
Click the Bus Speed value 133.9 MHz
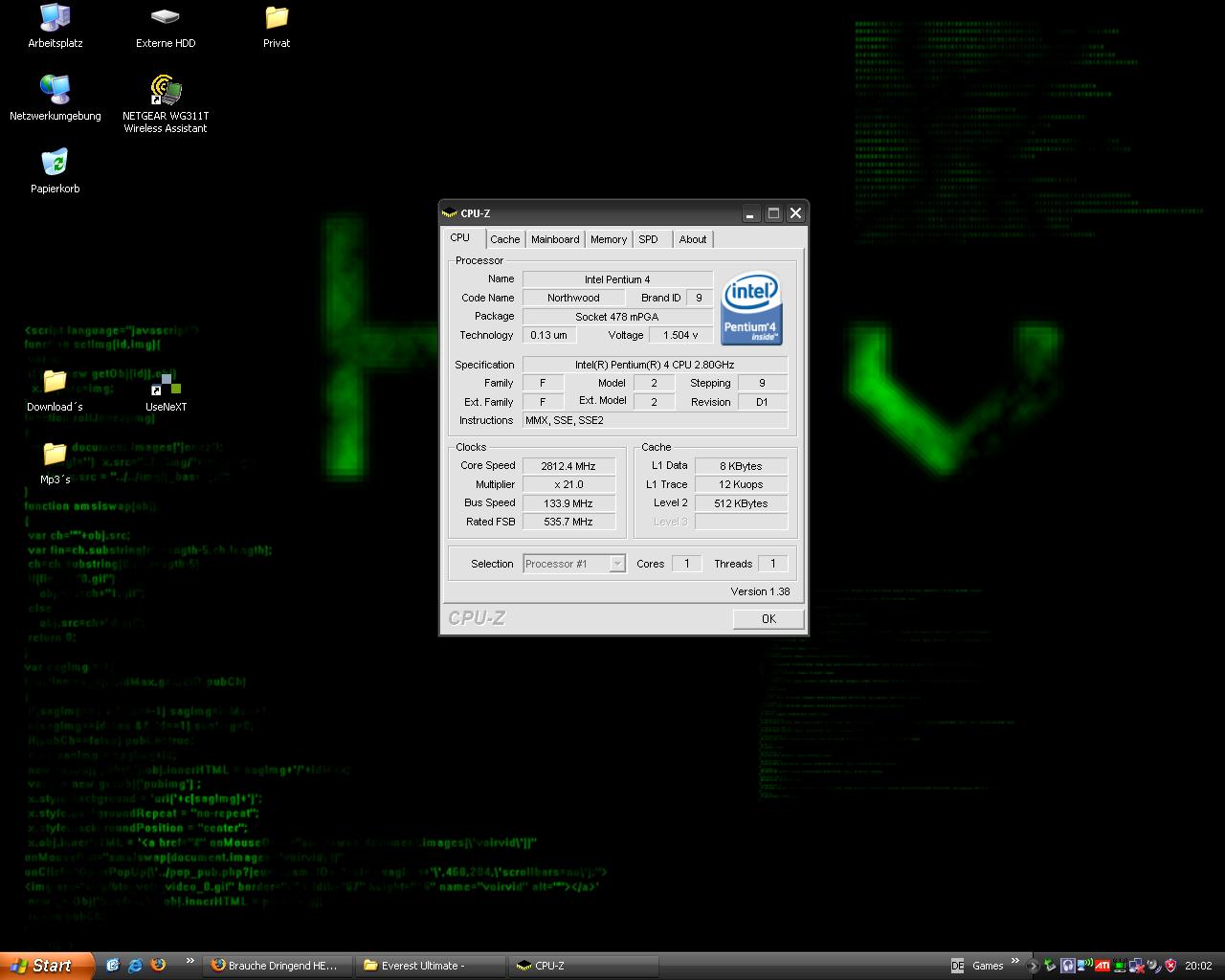pyautogui.click(x=568, y=503)
